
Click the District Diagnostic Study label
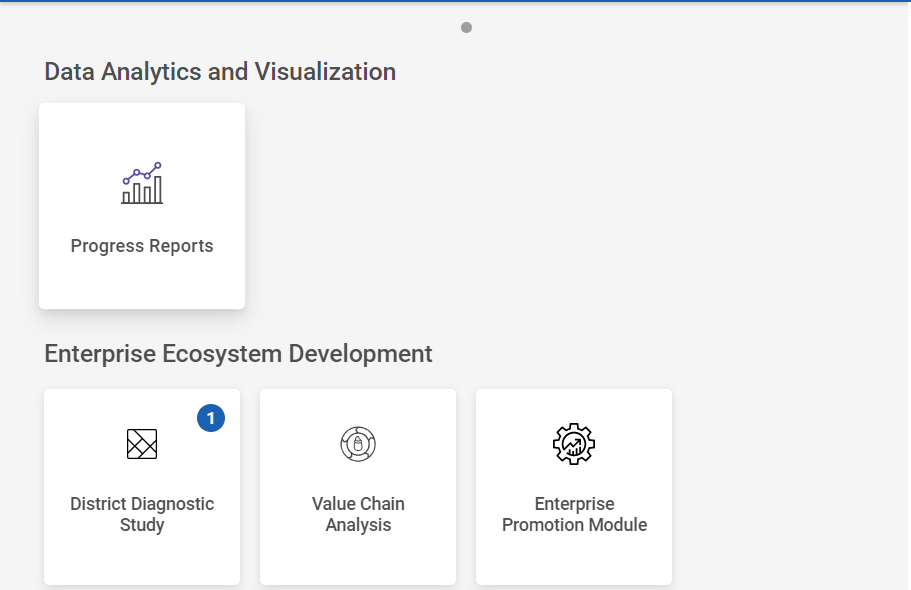click(142, 514)
